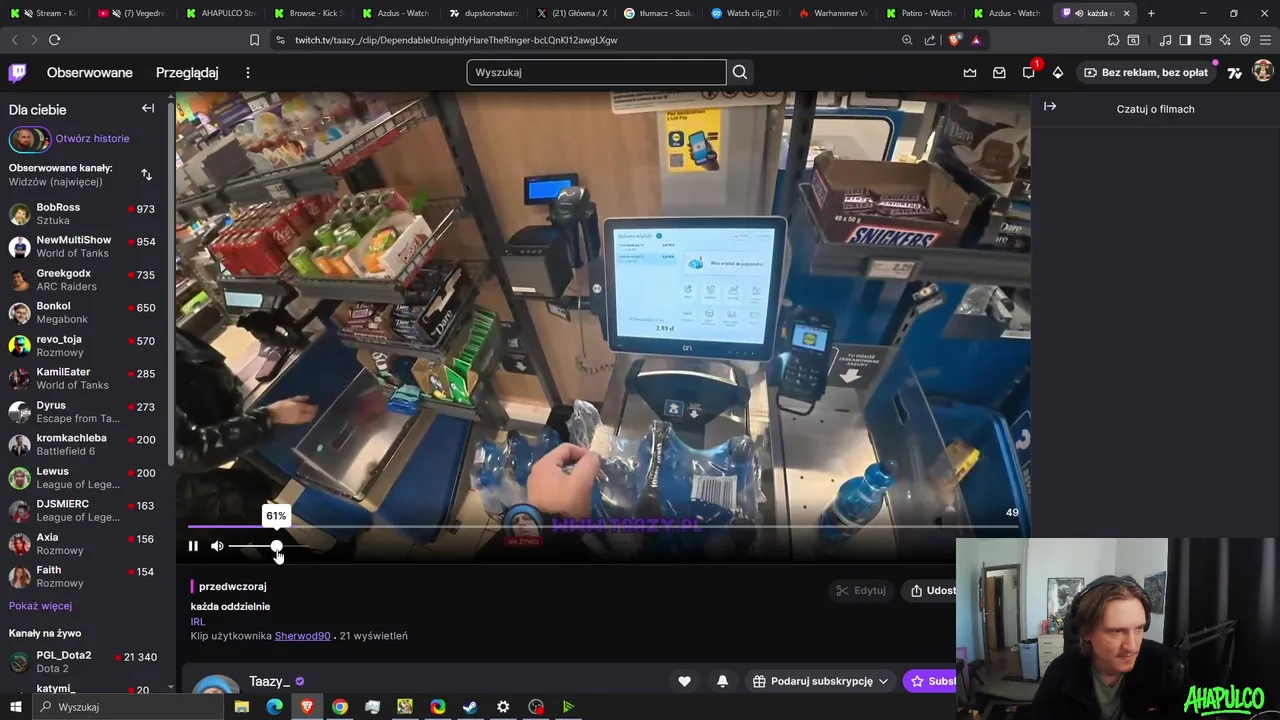
Task: Open Leo AI sparkle icon
Action: [x=1225, y=40]
